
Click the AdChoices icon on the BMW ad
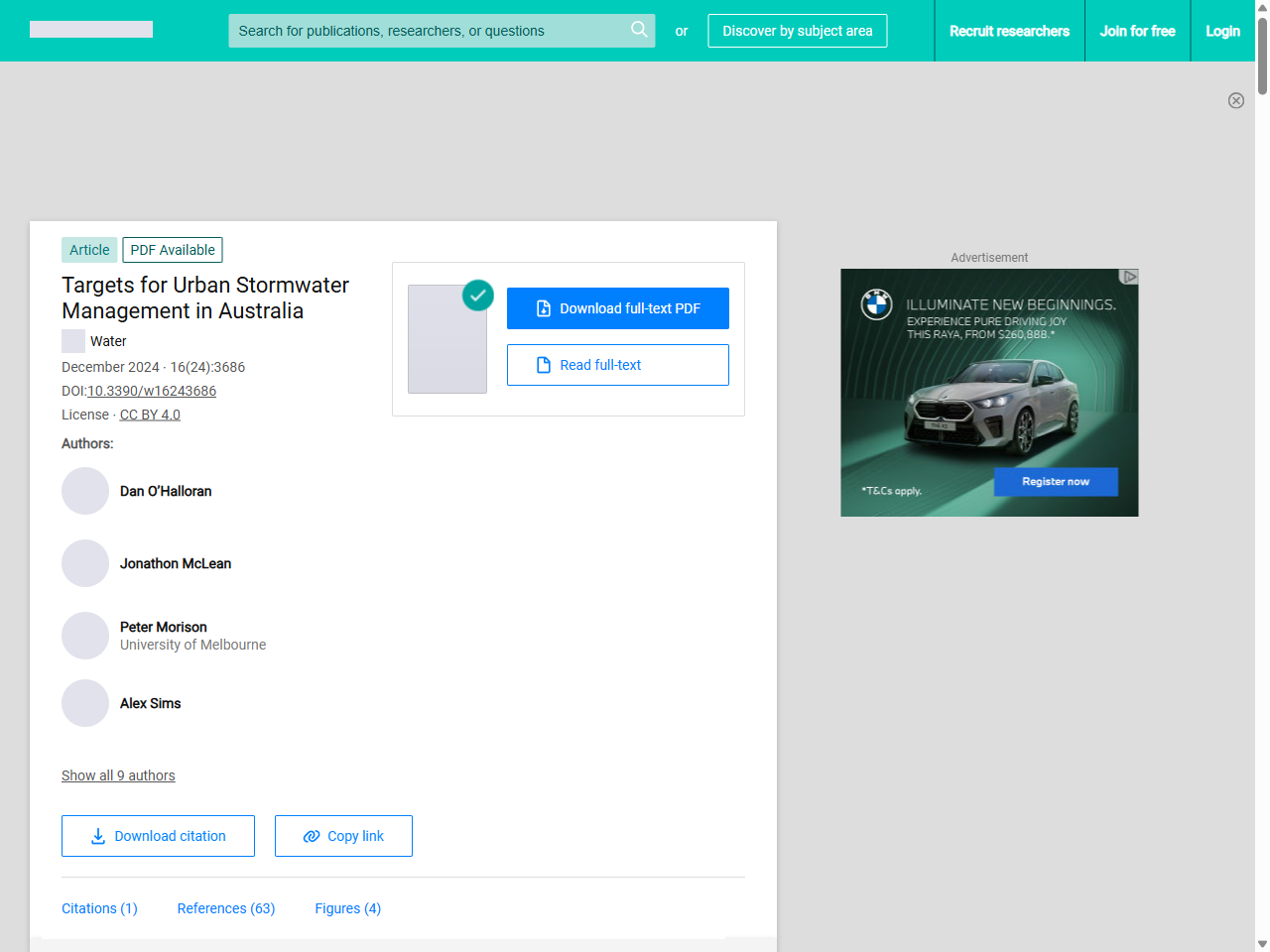[1130, 278]
